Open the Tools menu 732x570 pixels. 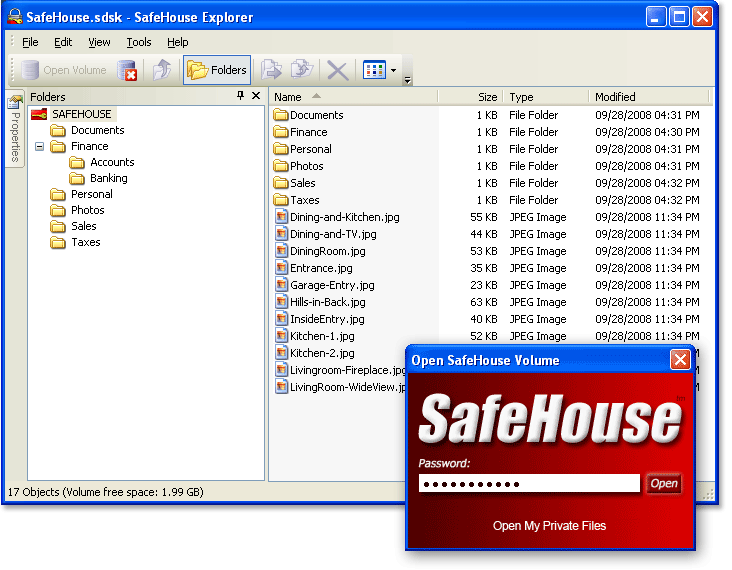(x=139, y=42)
